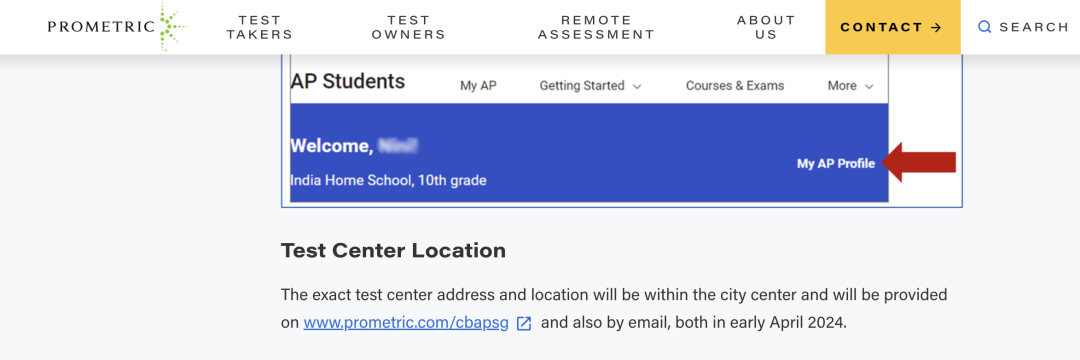Click the Prometric logo
This screenshot has width=1080, height=360.
(117, 27)
